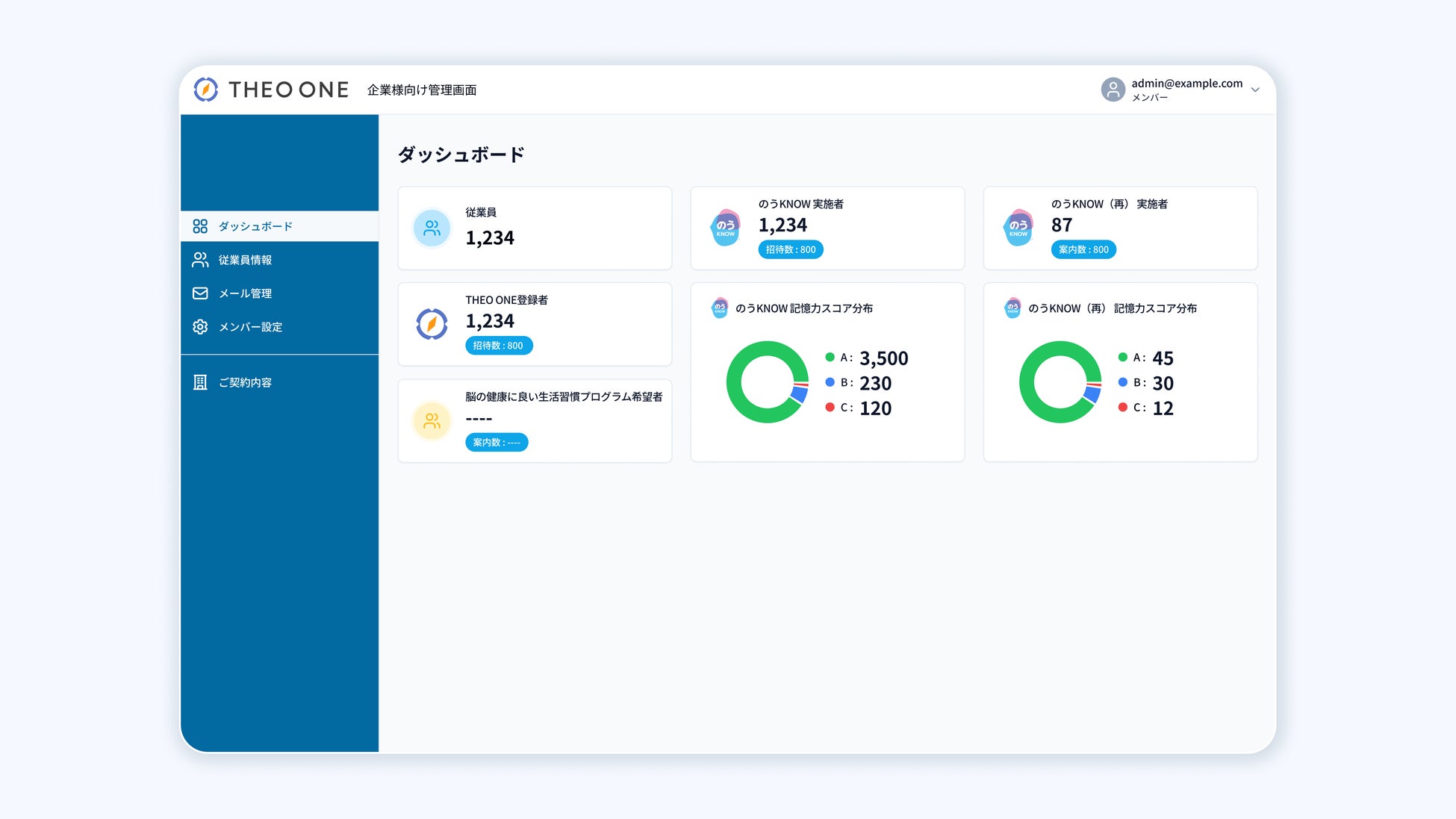
Task: Open the 従業員情報 menu item
Action: tap(279, 260)
